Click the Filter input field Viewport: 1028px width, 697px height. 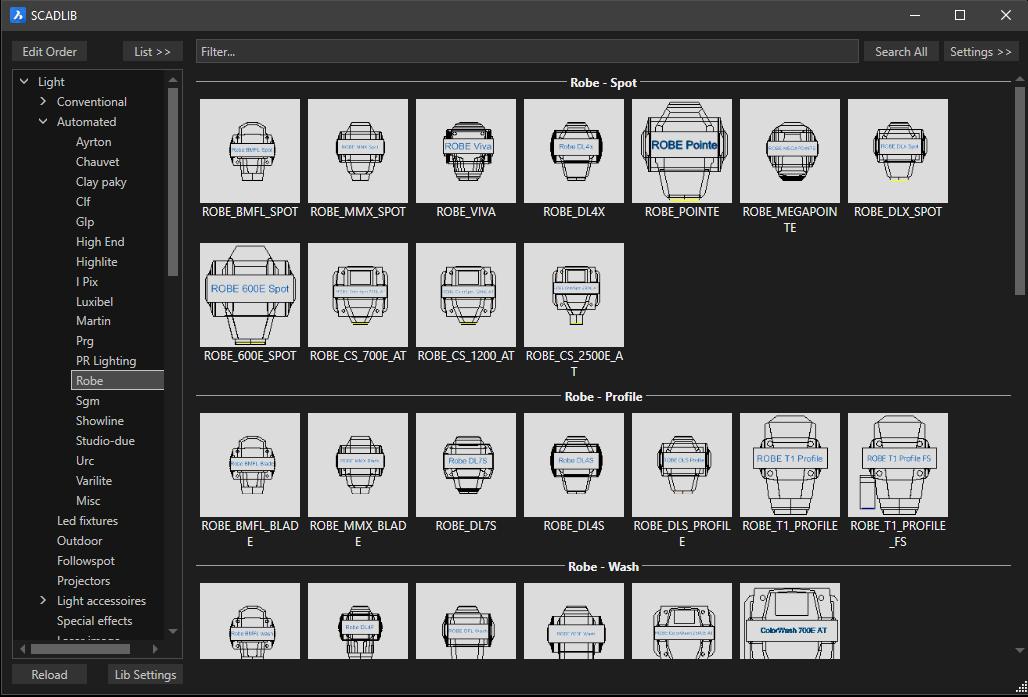[527, 52]
